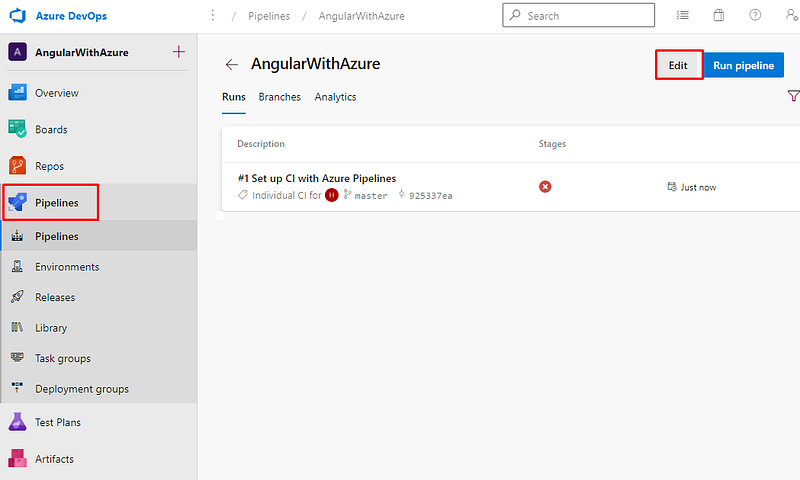
Task: Switch to the Branches tab
Action: tap(280, 97)
